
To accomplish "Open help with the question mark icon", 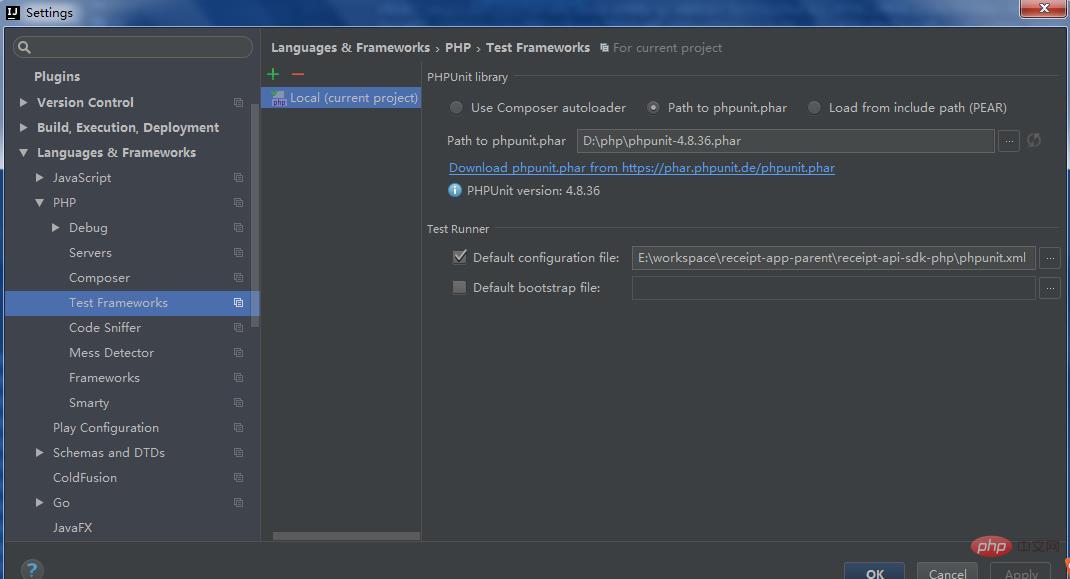I will pyautogui.click(x=32, y=569).
